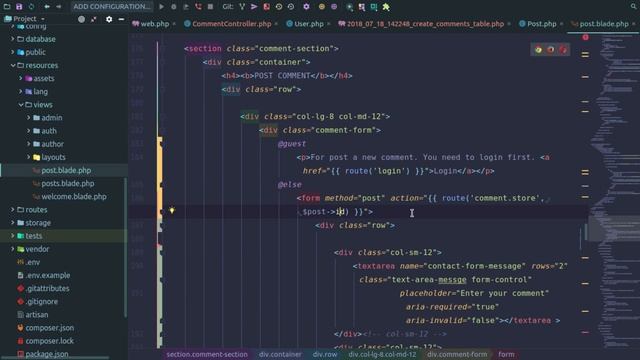This screenshot has height=360, width=640.
Task: Expand the vendor folder
Action: click(13, 249)
